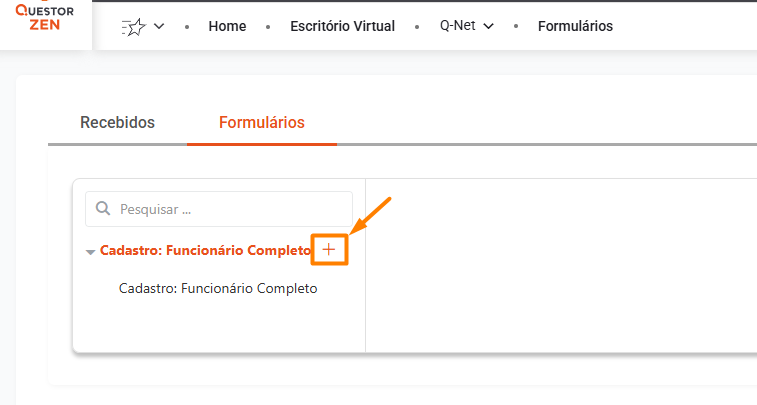
Task: Click the plus icon to add a form
Action: (329, 249)
